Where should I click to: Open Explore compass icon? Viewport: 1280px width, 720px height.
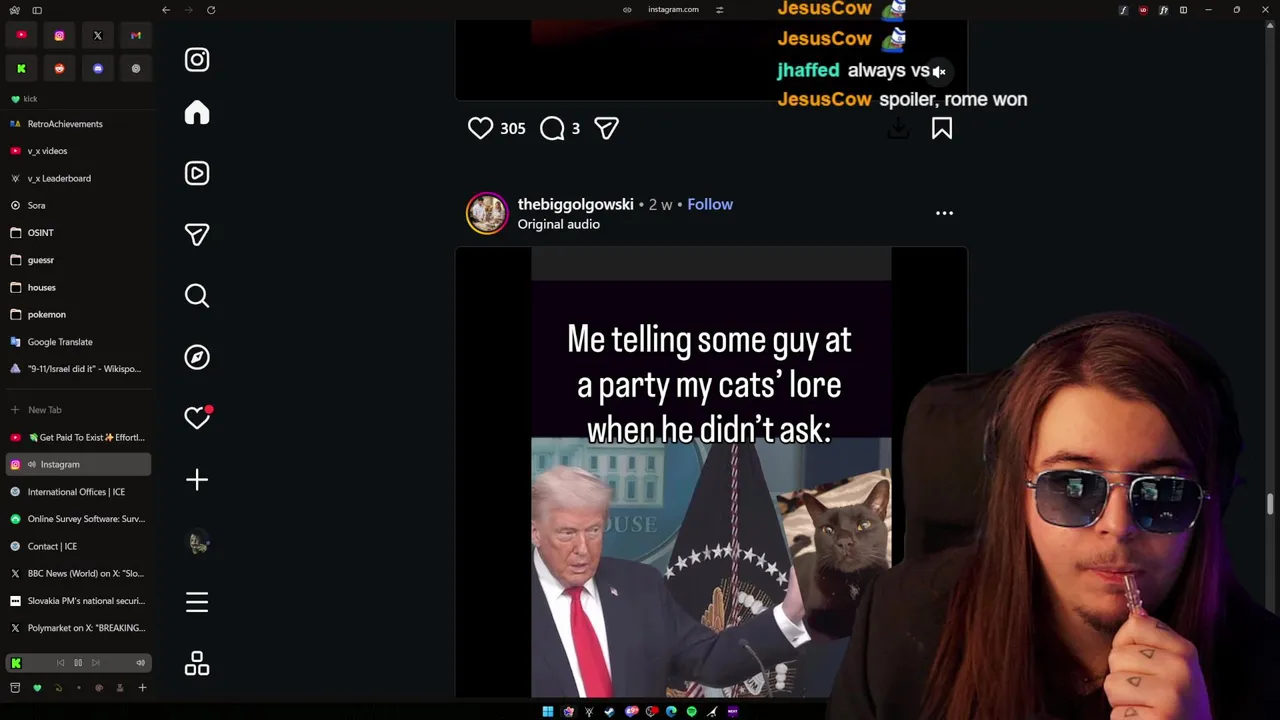197,357
